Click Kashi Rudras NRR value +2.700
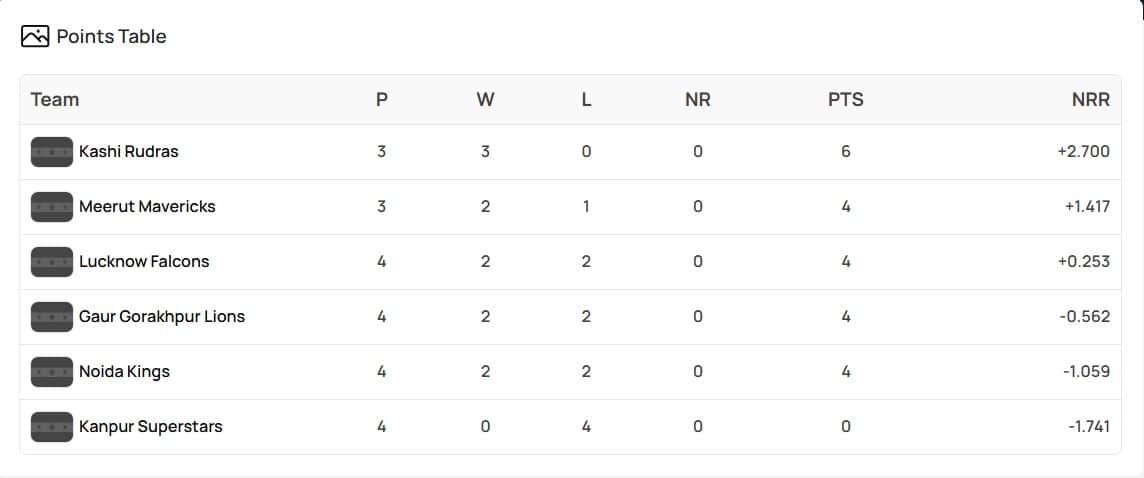 (x=1083, y=152)
